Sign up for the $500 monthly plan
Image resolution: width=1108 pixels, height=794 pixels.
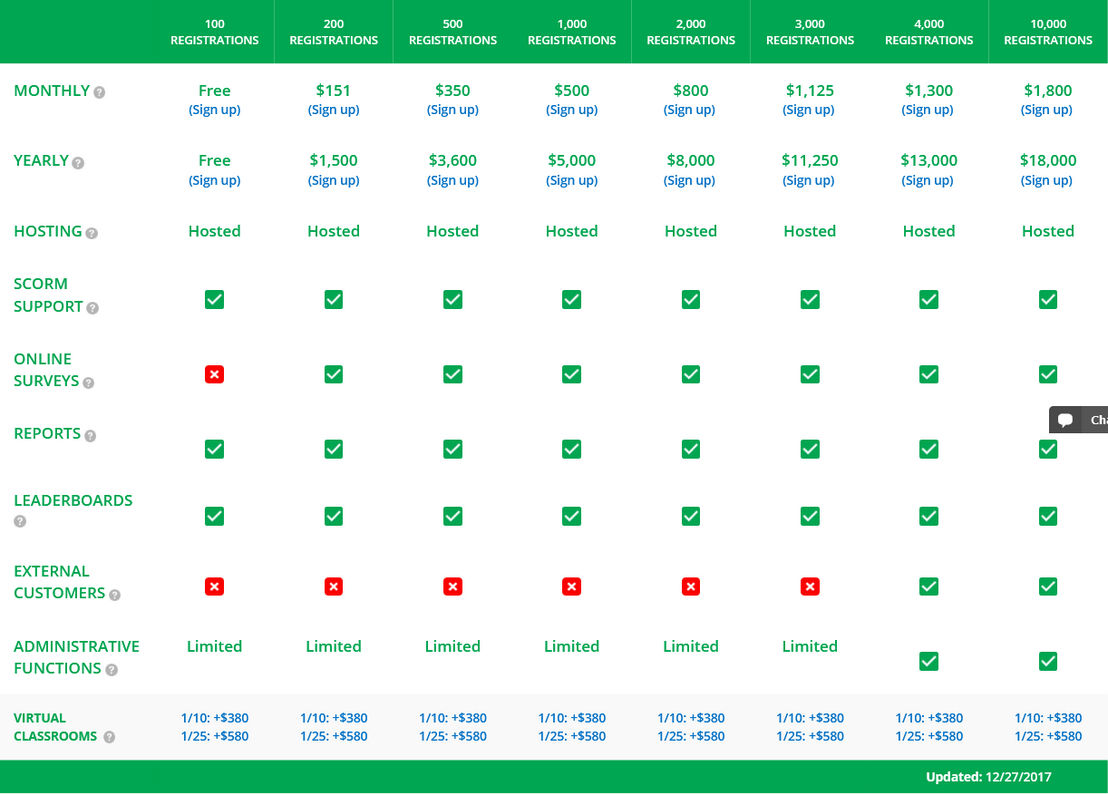(572, 109)
